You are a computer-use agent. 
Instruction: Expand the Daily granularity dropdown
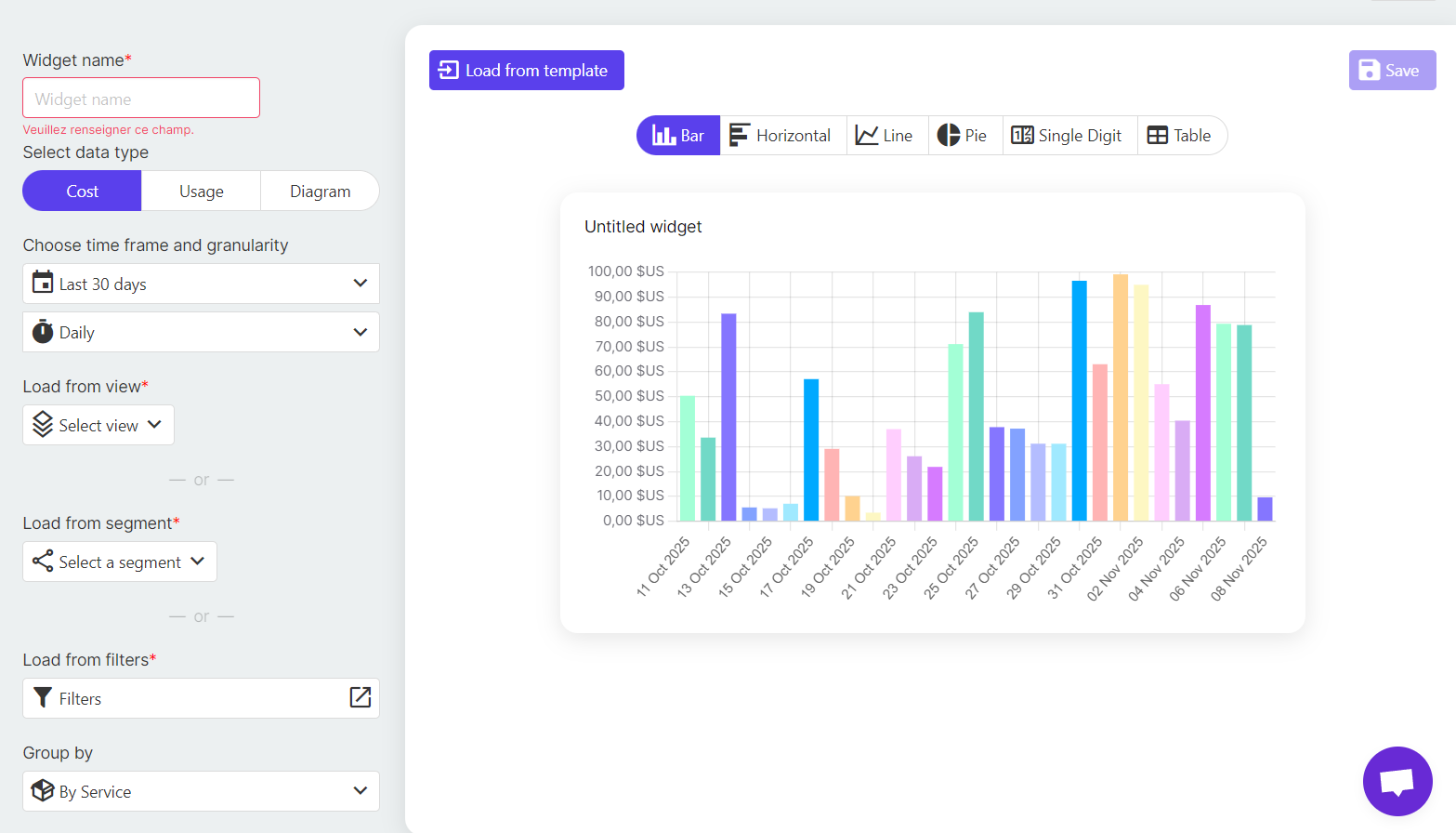pyautogui.click(x=201, y=332)
